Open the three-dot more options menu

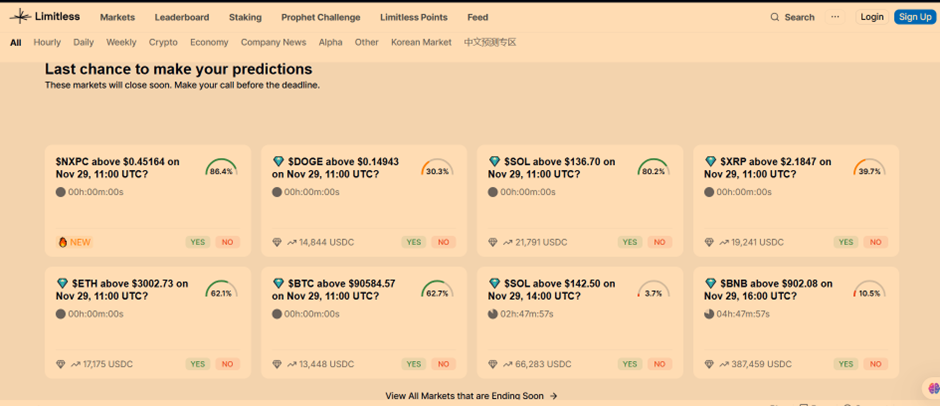pos(834,17)
